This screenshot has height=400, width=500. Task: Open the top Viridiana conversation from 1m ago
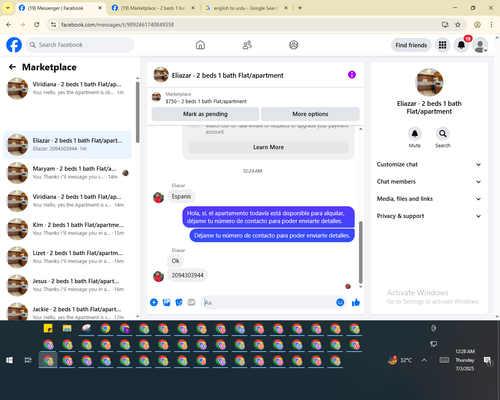coord(68,88)
